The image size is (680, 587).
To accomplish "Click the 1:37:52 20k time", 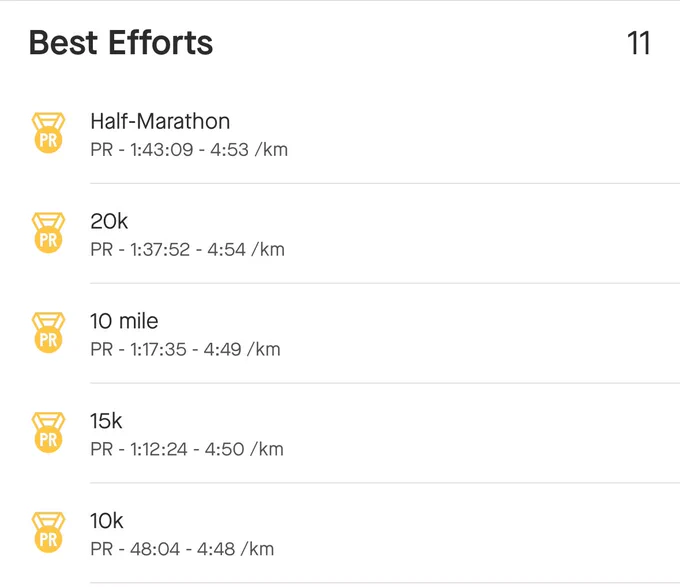I will pos(160,250).
